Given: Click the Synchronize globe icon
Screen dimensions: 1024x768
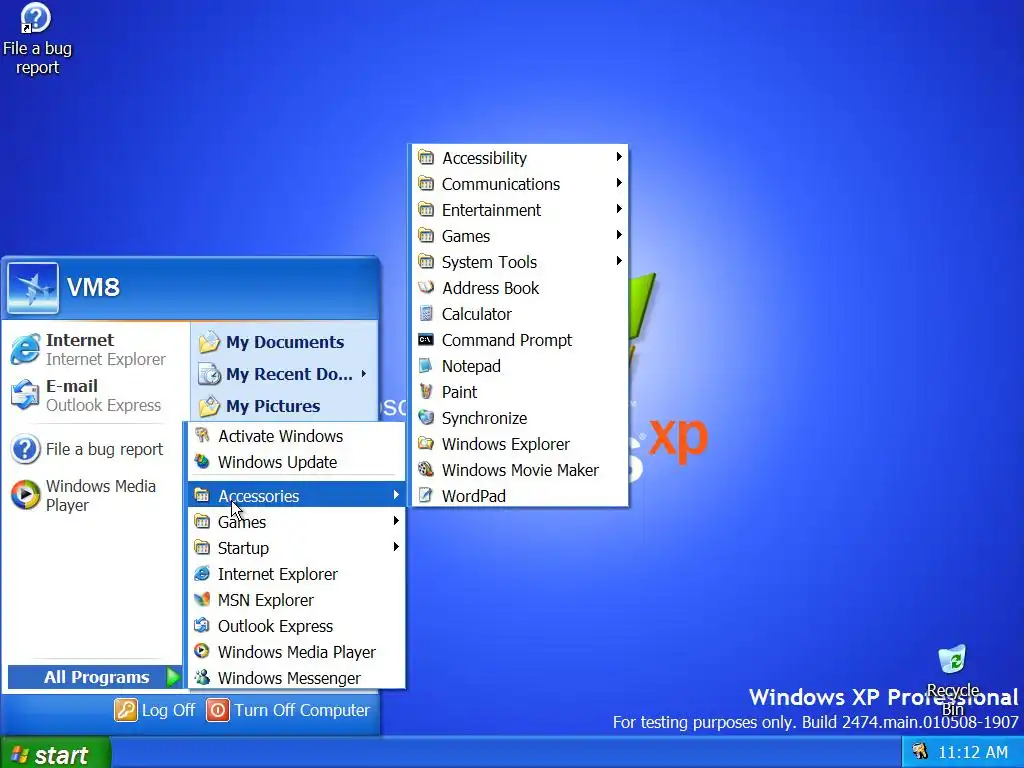Looking at the screenshot, I should click(426, 418).
